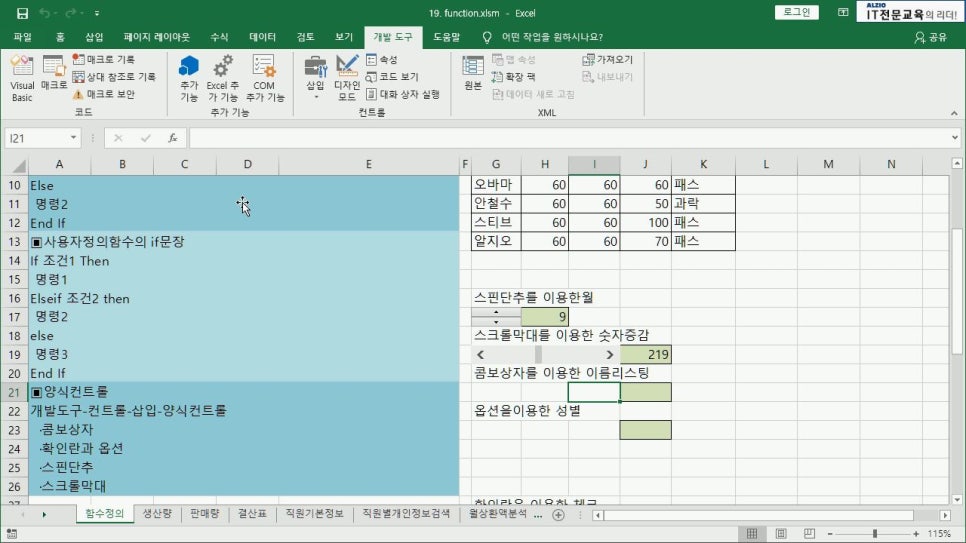Open COM 추가 기능 dialog

tap(264, 78)
